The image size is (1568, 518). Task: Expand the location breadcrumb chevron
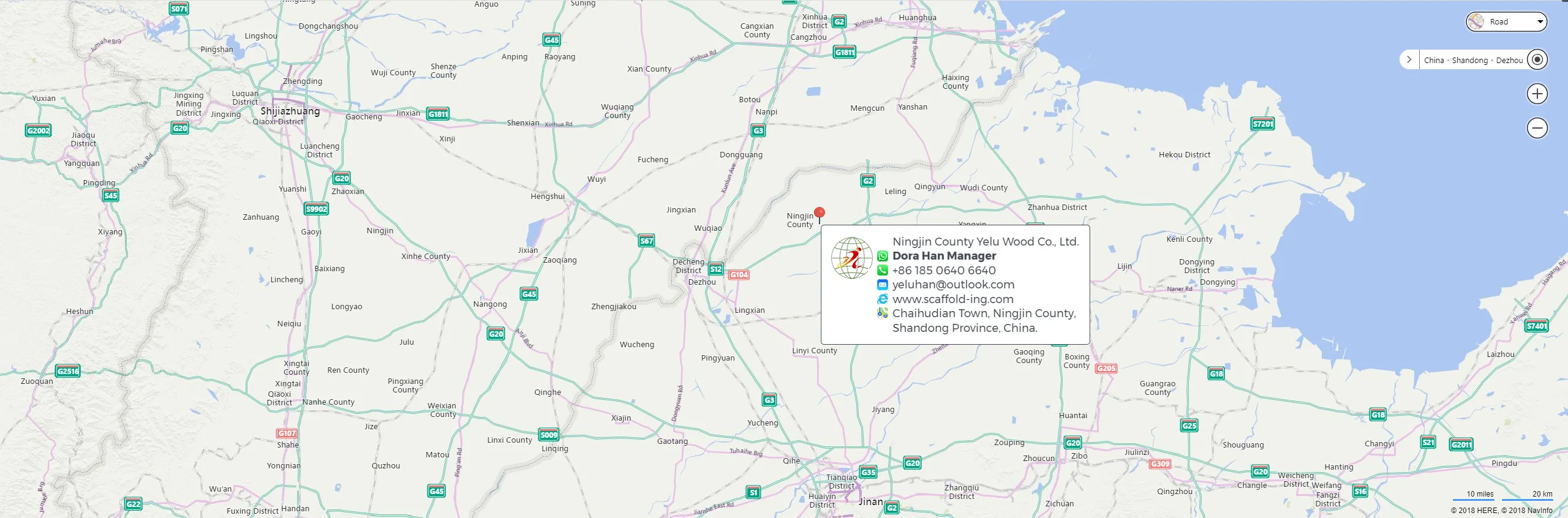[x=1409, y=60]
